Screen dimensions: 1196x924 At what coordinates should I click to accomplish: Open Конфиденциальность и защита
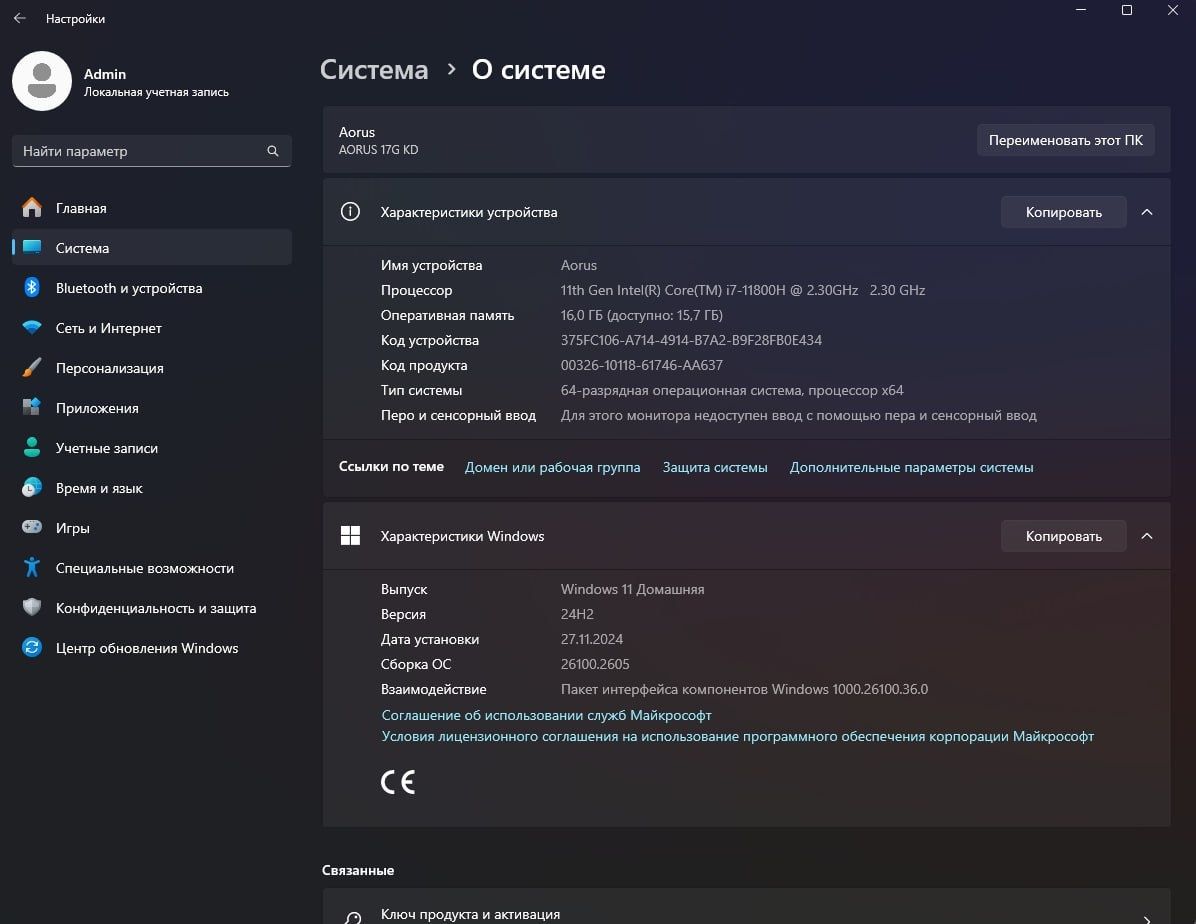(152, 607)
